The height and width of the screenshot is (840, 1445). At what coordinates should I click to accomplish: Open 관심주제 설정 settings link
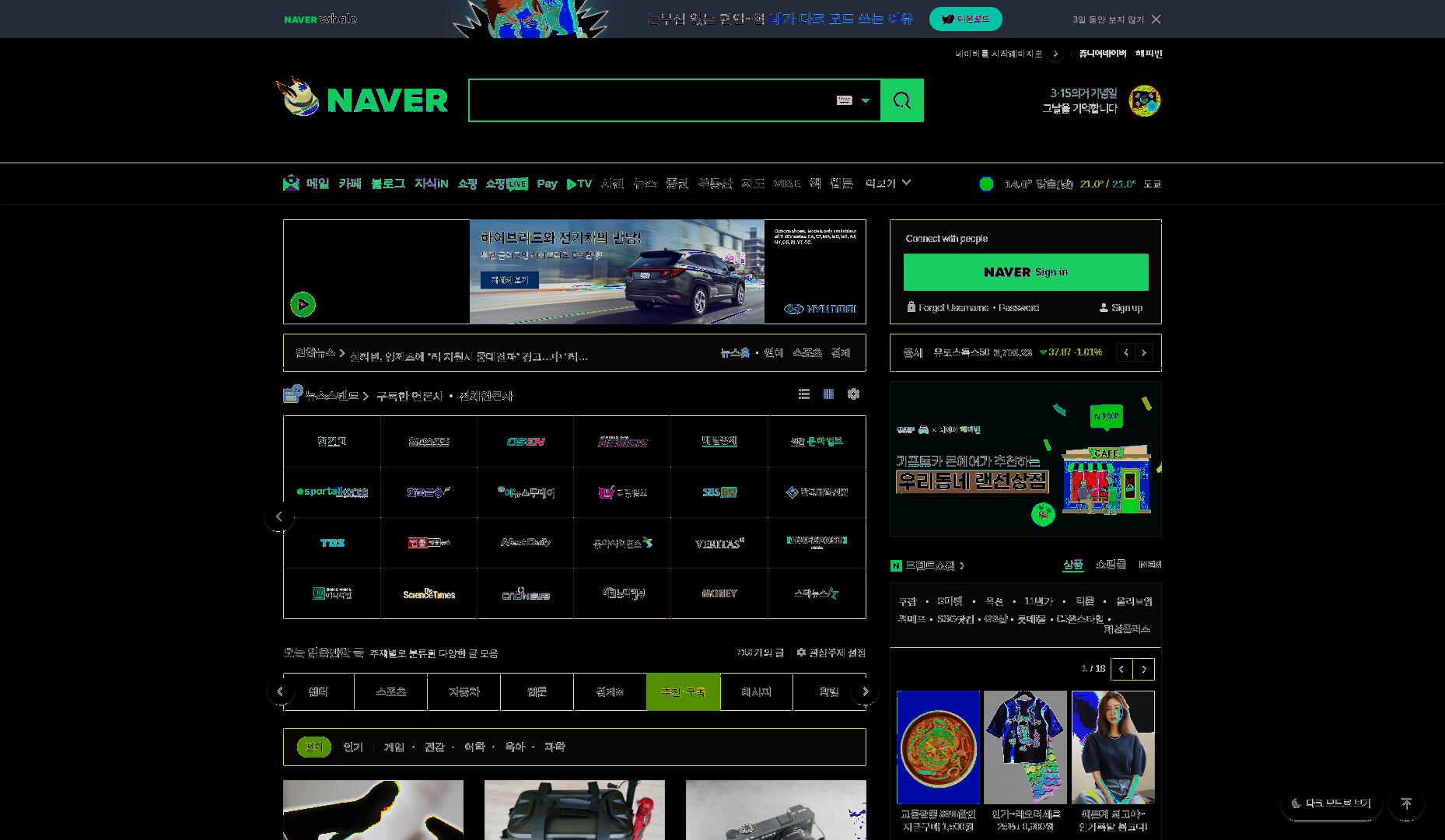click(831, 653)
